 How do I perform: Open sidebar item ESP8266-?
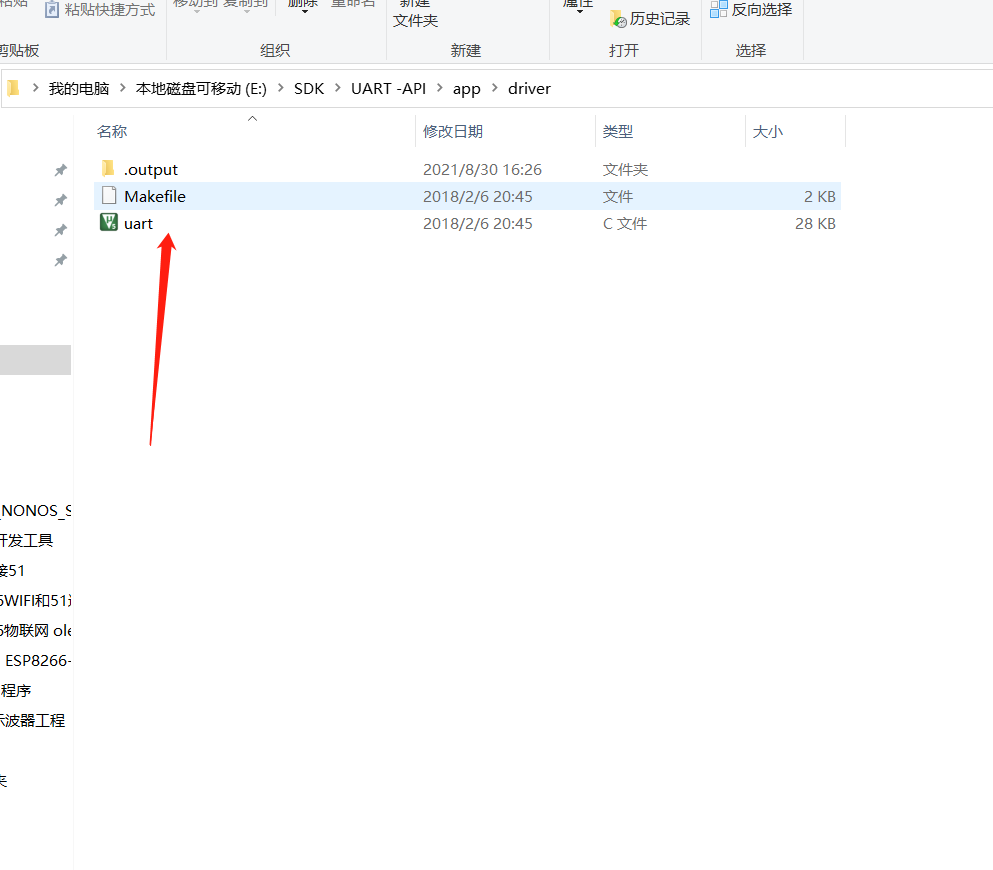pyautogui.click(x=38, y=660)
